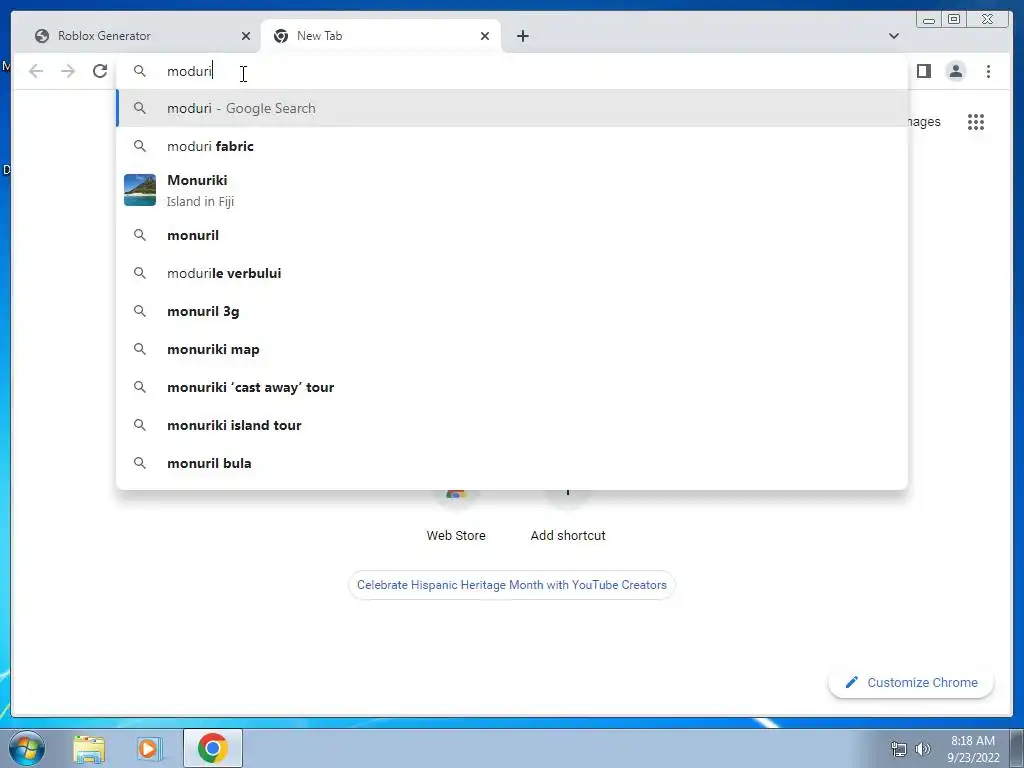This screenshot has height=768, width=1024.
Task: Go forward using the forward arrow
Action: coord(68,71)
